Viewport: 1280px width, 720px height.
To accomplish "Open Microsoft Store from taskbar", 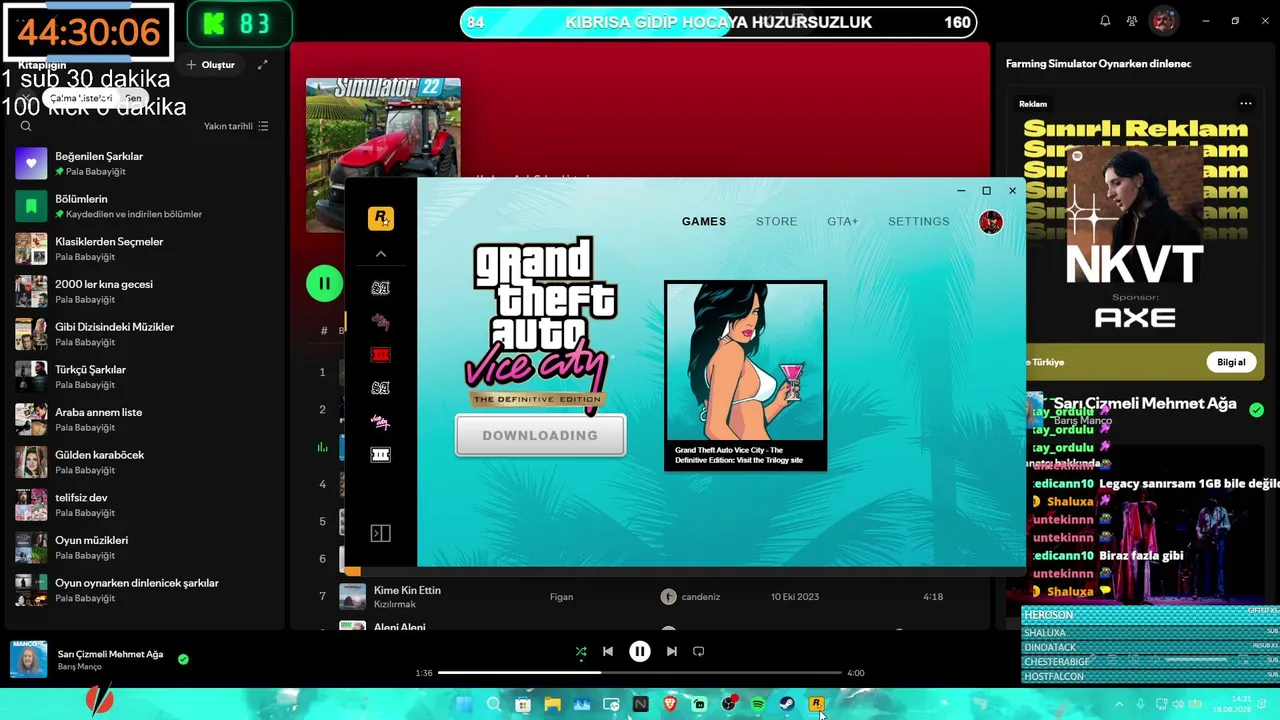I will (x=522, y=705).
